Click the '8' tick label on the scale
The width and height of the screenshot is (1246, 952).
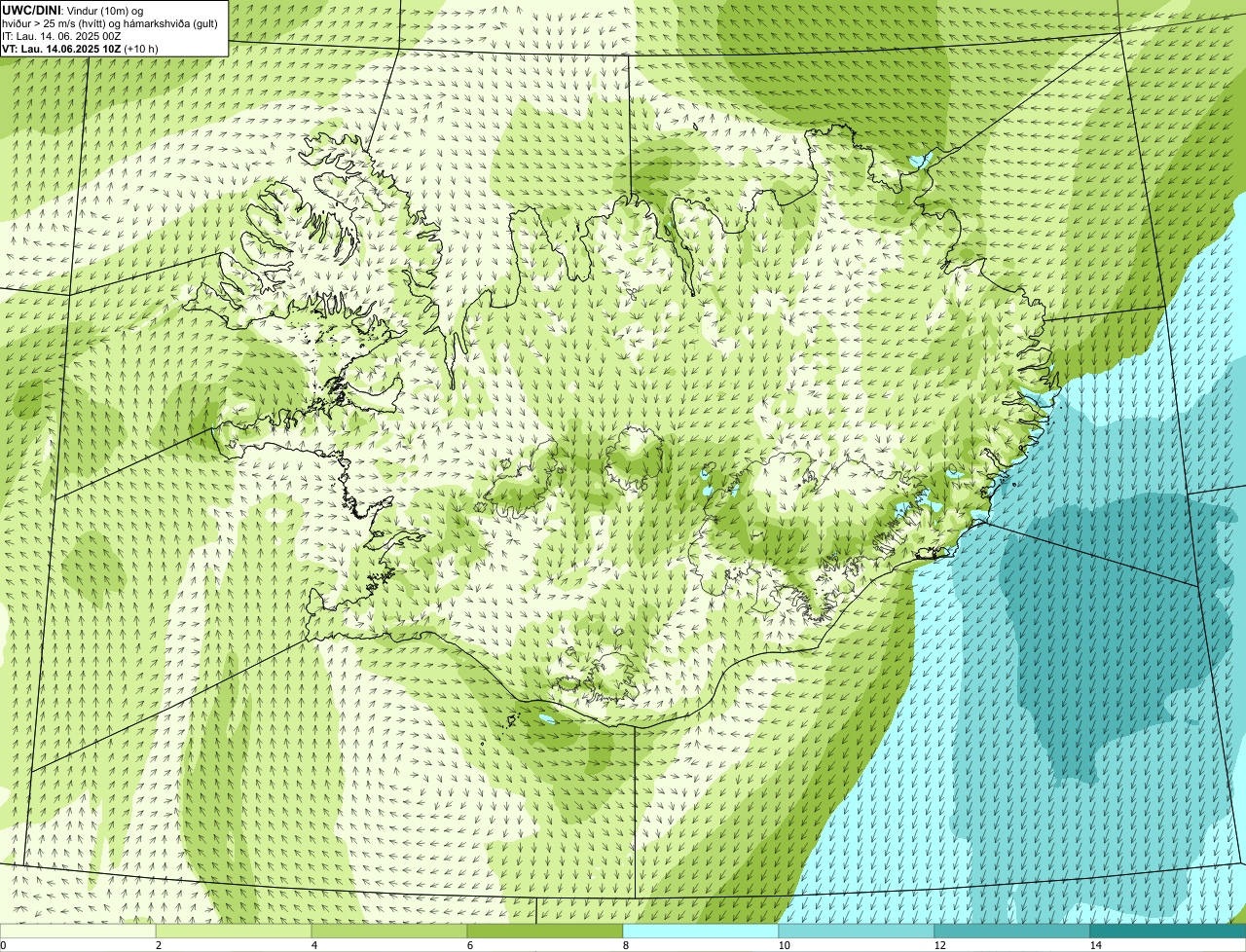(625, 945)
